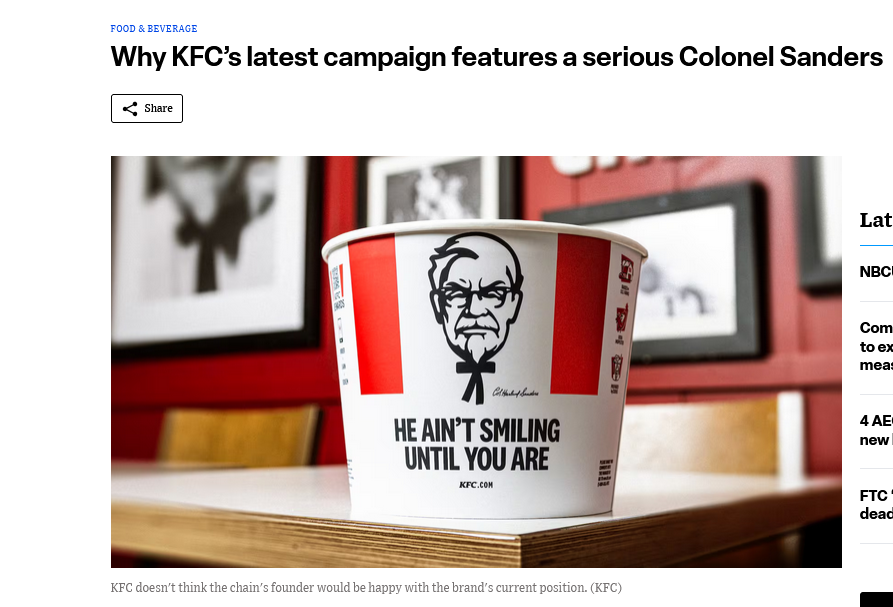893x607 pixels.
Task: Click the Share button label
Action: [x=158, y=108]
